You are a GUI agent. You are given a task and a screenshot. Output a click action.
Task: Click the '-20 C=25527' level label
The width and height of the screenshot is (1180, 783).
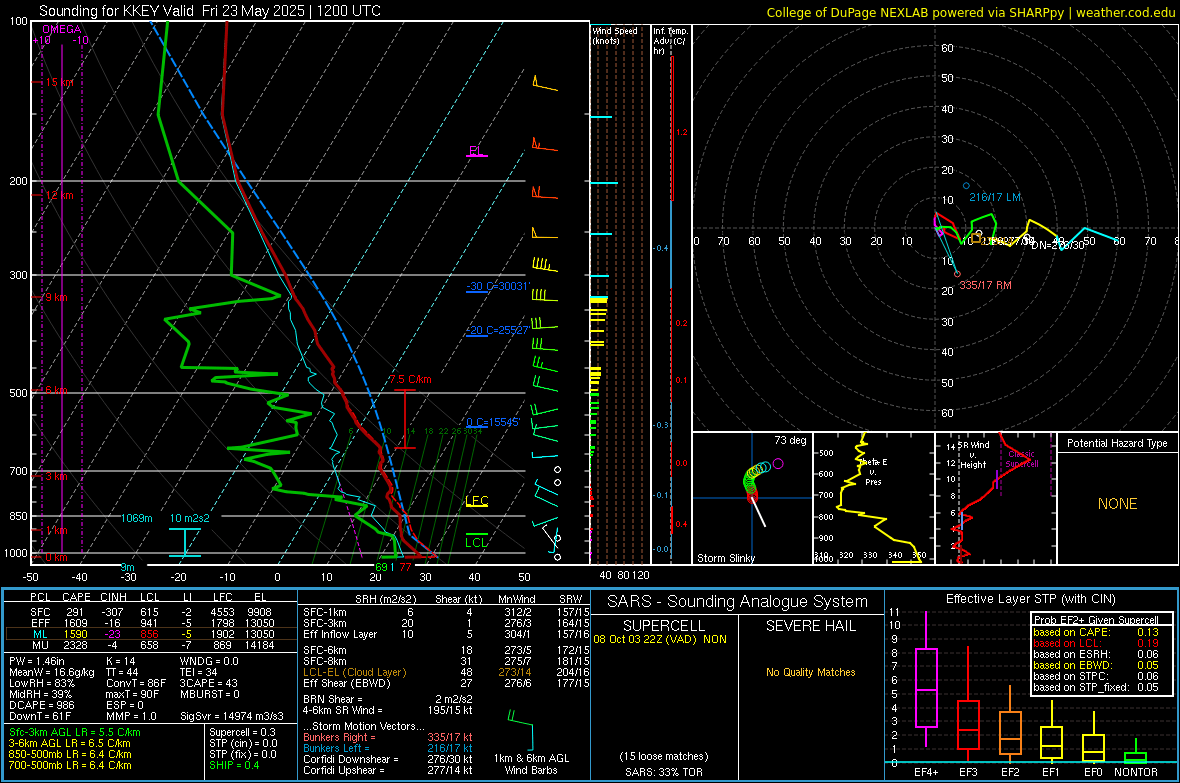tap(498, 330)
